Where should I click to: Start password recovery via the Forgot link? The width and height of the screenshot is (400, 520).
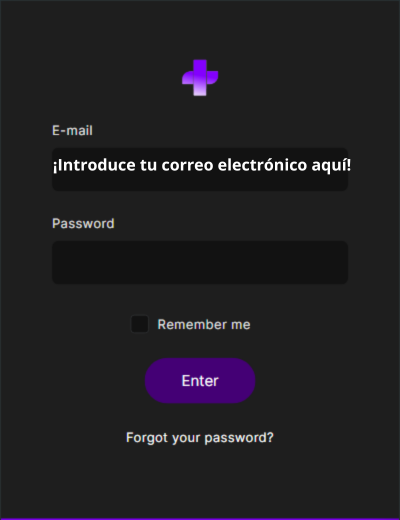click(x=200, y=438)
